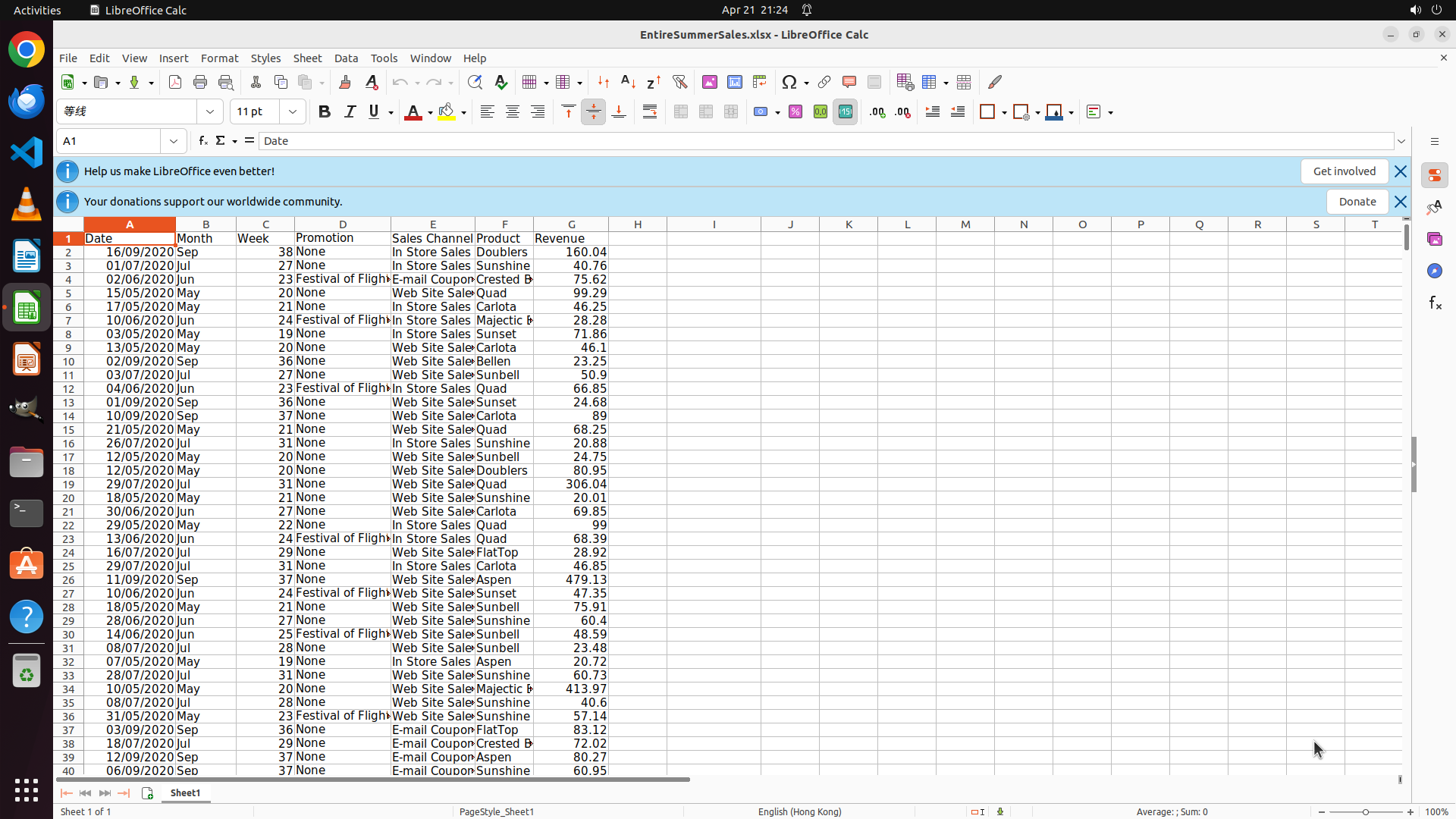Click the AutoFilter icon
This screenshot has width=1456, height=819.
(679, 82)
